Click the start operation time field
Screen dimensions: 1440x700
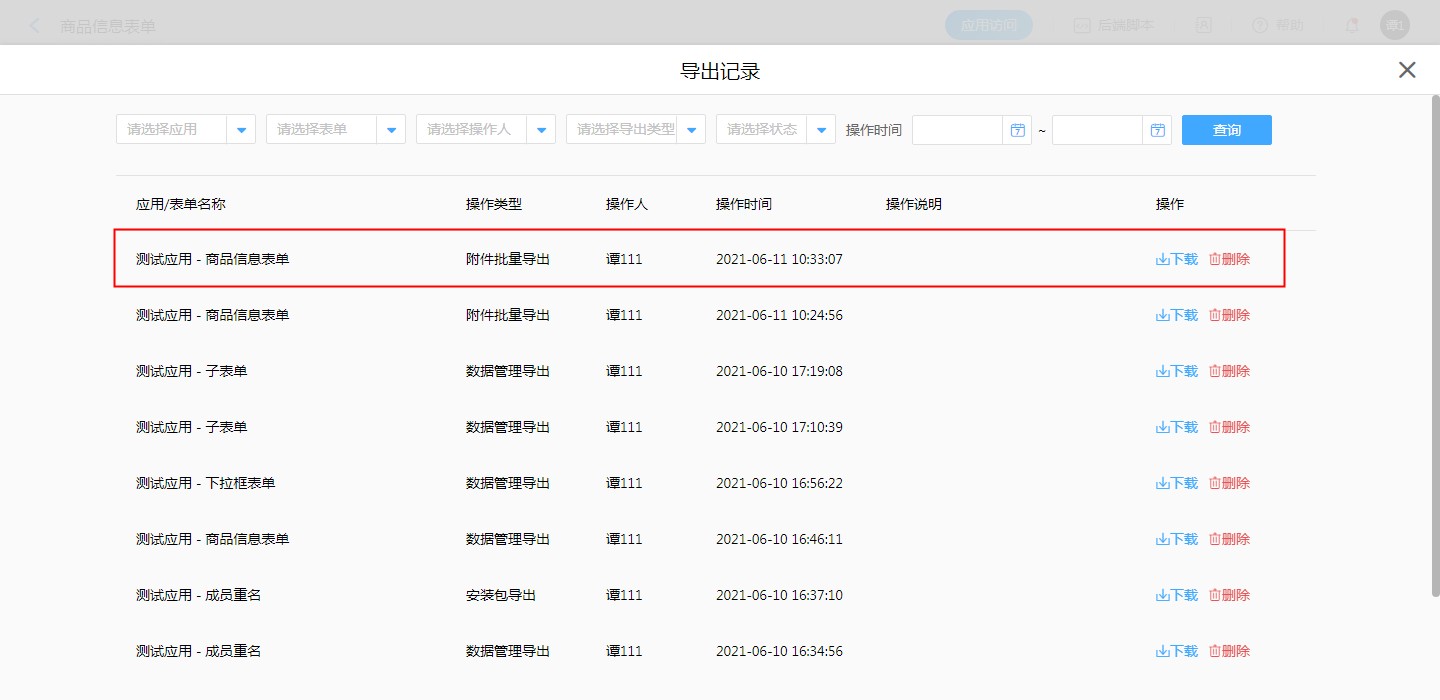tap(957, 130)
